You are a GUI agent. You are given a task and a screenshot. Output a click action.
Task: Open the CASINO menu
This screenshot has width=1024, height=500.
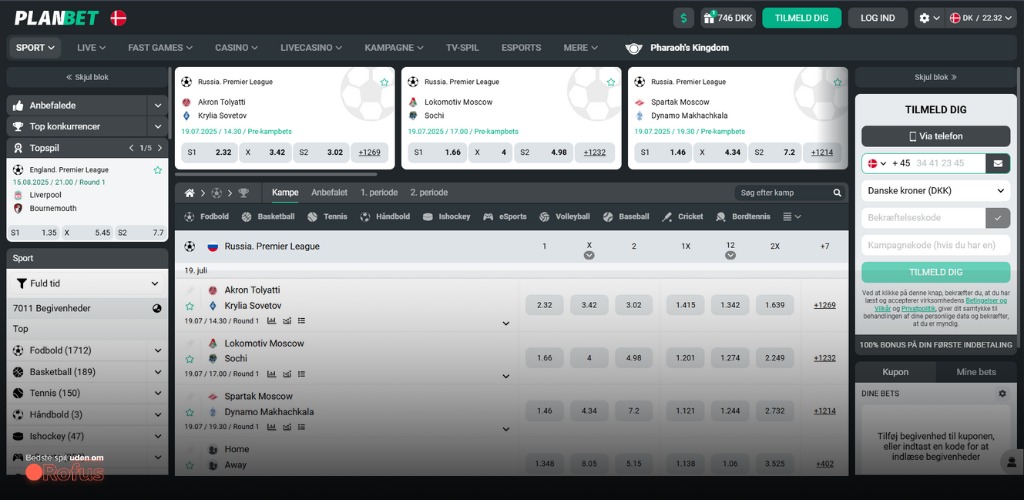(236, 48)
